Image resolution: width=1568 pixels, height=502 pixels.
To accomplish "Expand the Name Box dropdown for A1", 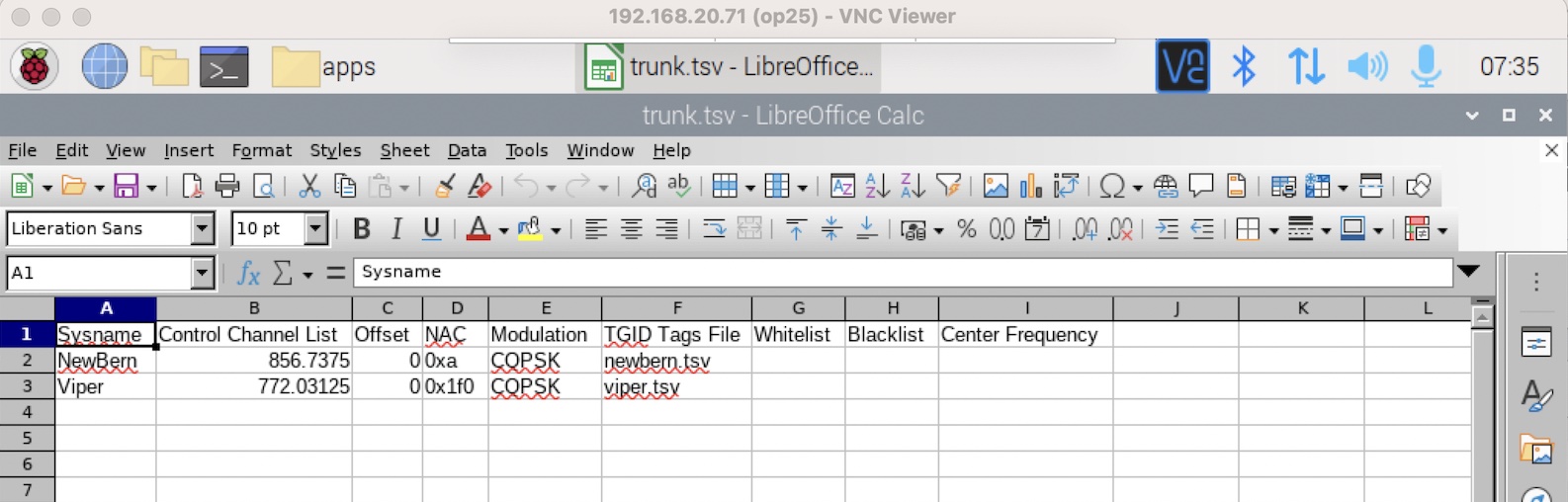I will 202,273.
